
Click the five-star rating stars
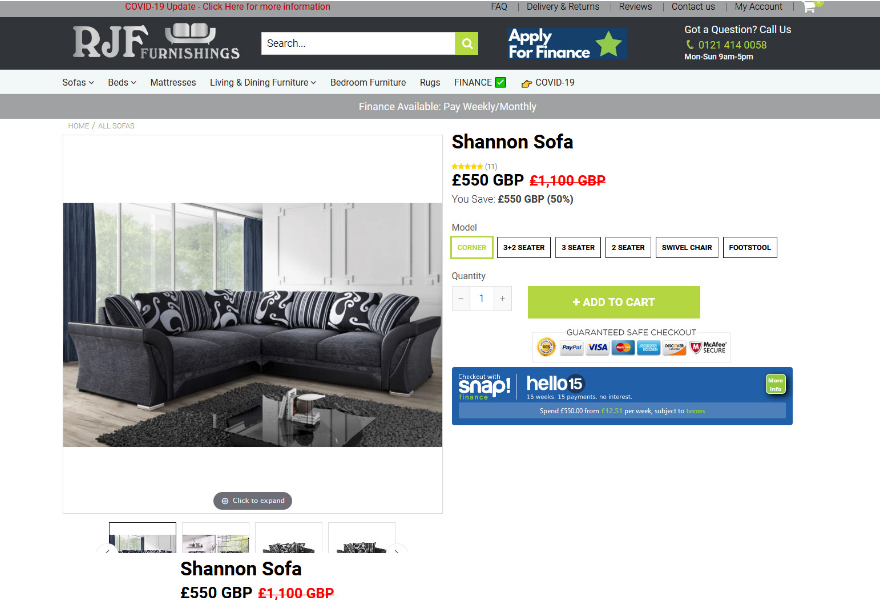pyautogui.click(x=467, y=166)
